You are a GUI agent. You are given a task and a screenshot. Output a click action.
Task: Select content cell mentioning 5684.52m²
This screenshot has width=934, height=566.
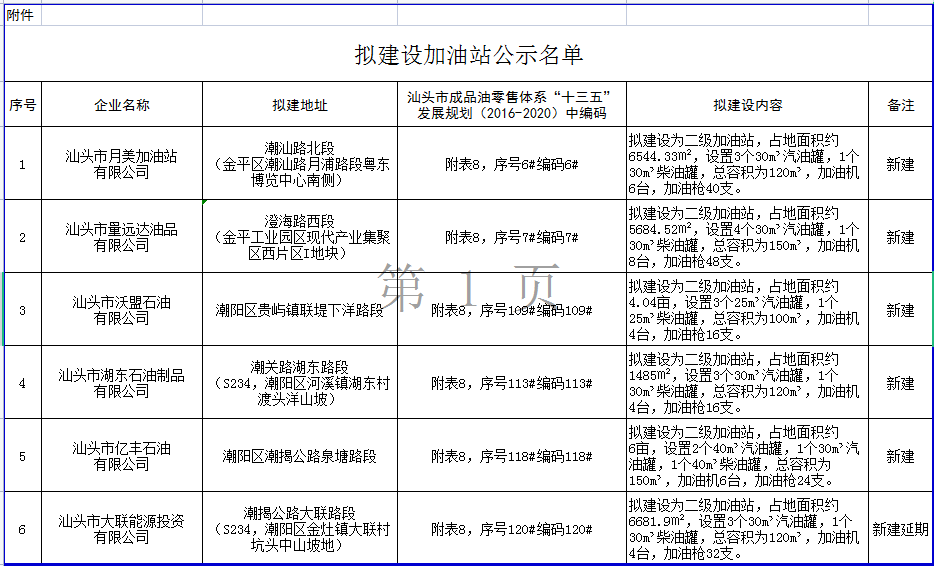coord(748,237)
